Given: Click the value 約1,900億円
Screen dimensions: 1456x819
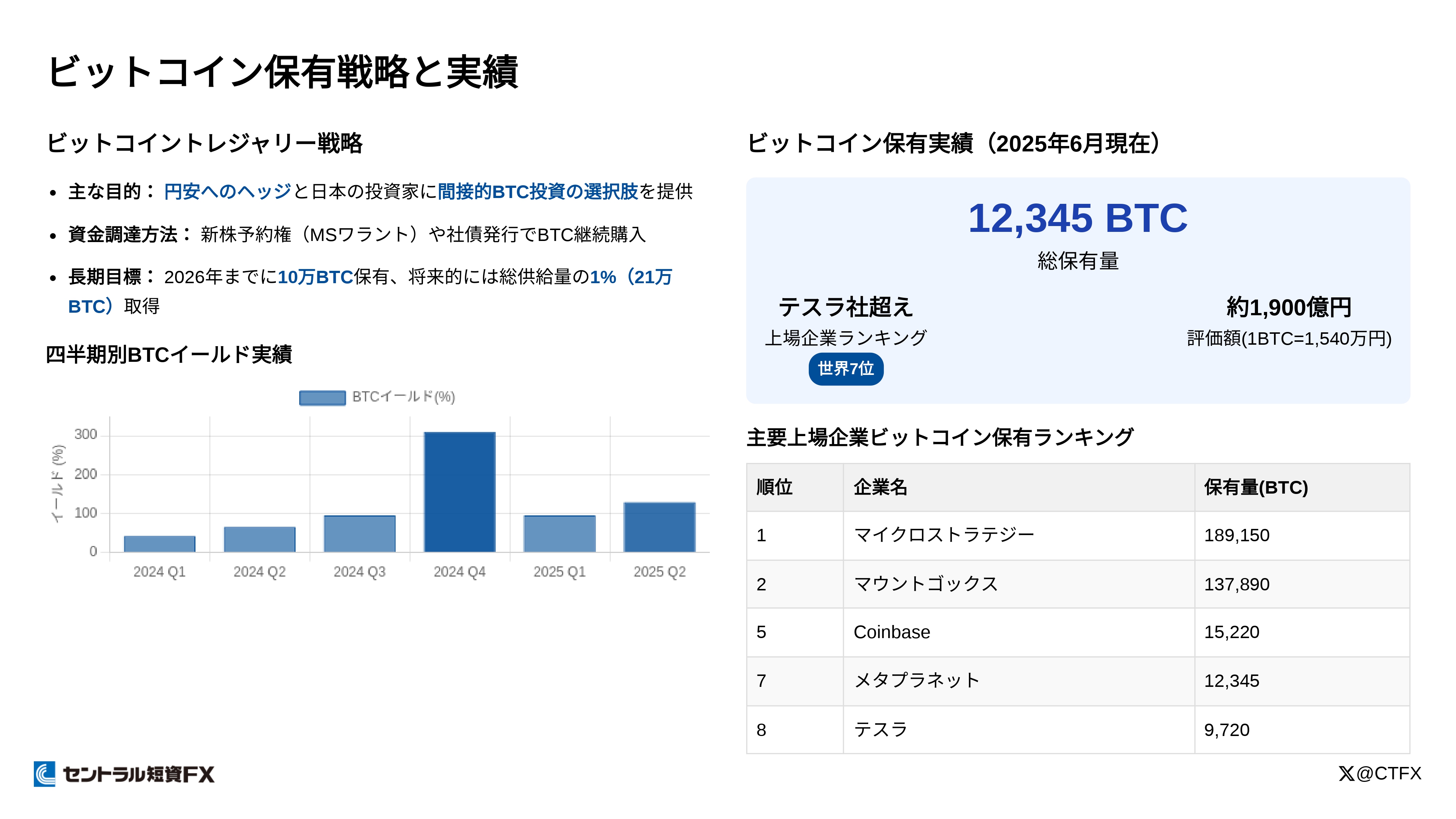Looking at the screenshot, I should click(1289, 308).
